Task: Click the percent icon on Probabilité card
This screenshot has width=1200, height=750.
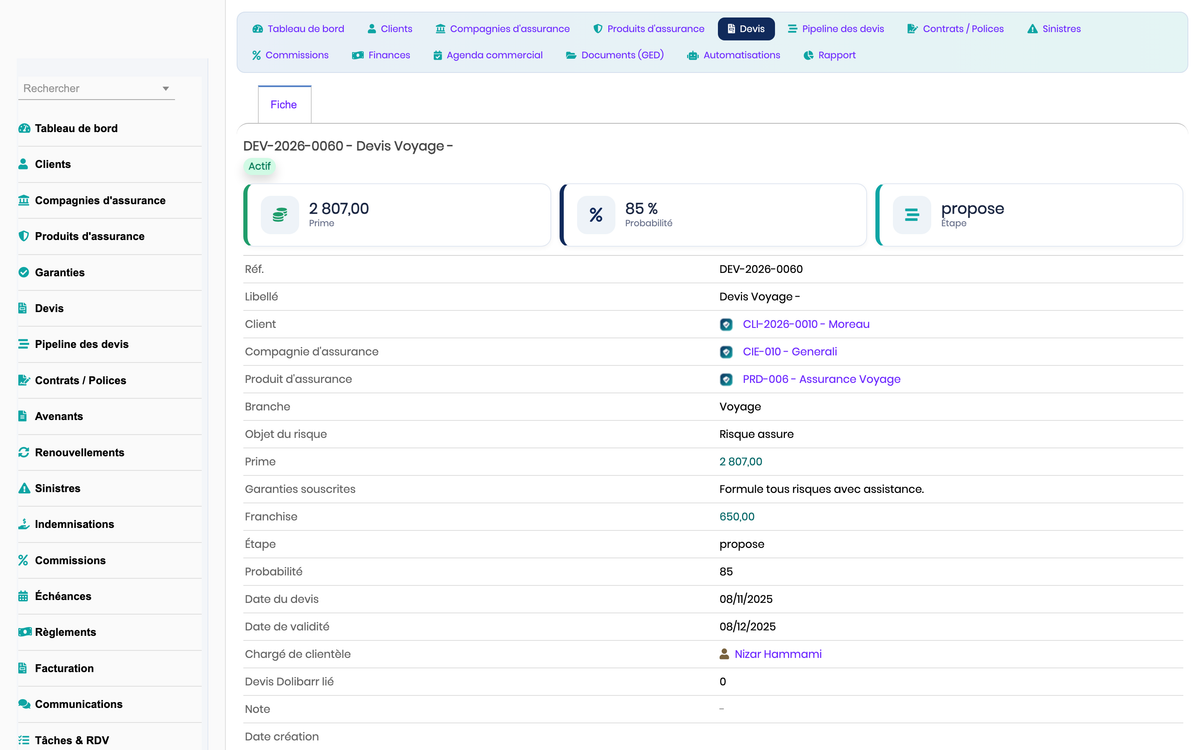Action: (x=596, y=215)
